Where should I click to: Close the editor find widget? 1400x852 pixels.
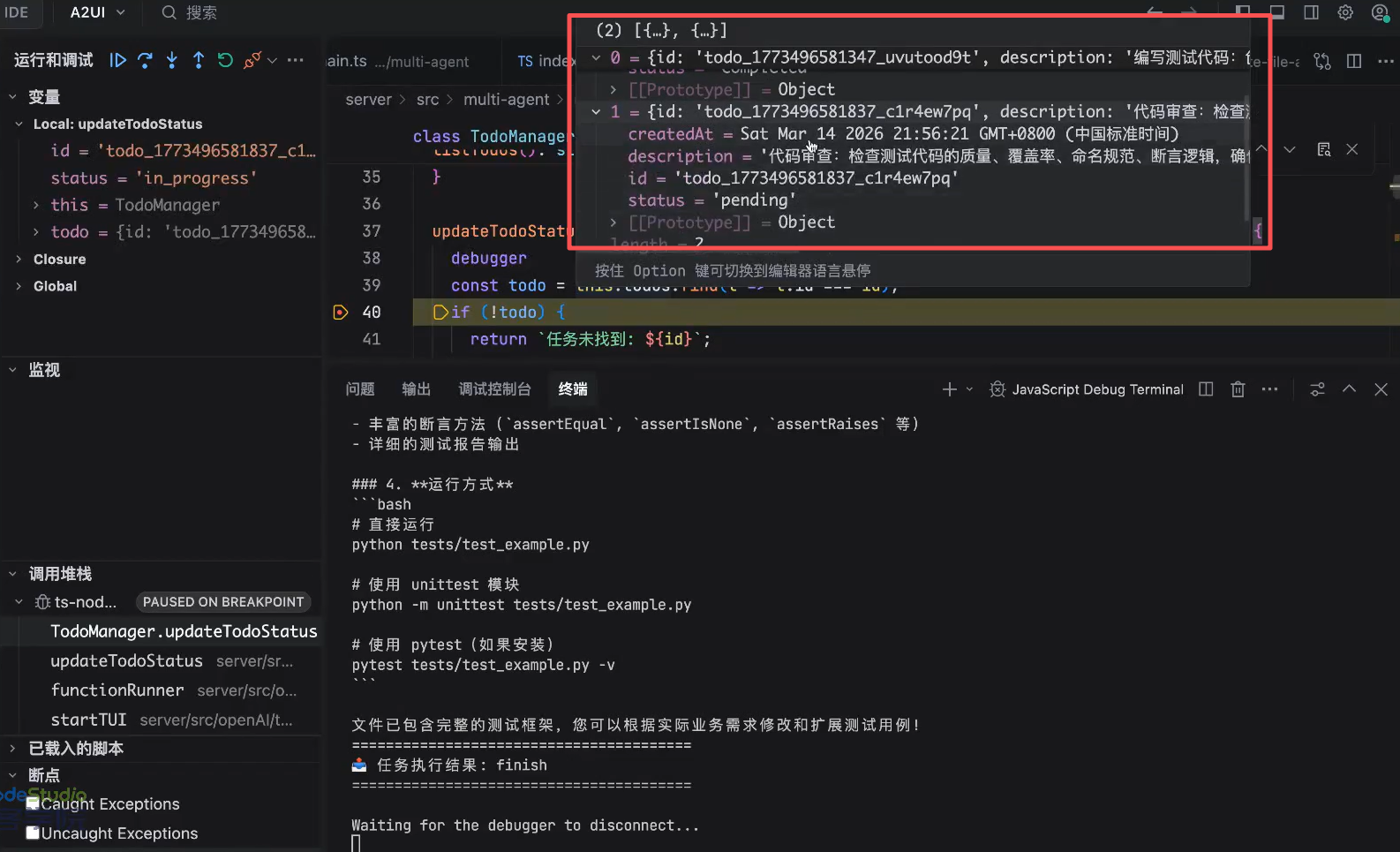pos(1351,149)
